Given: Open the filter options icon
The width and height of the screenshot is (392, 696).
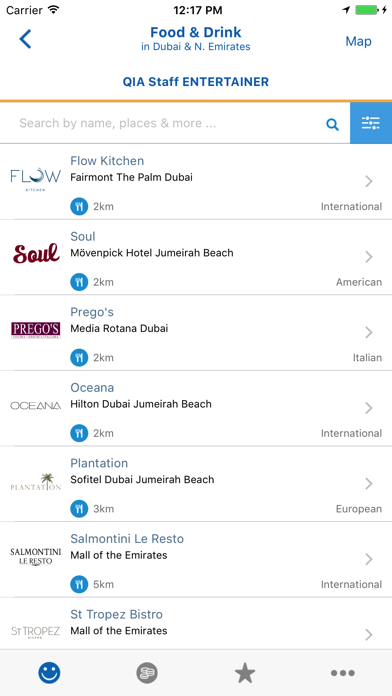Looking at the screenshot, I should [x=371, y=123].
